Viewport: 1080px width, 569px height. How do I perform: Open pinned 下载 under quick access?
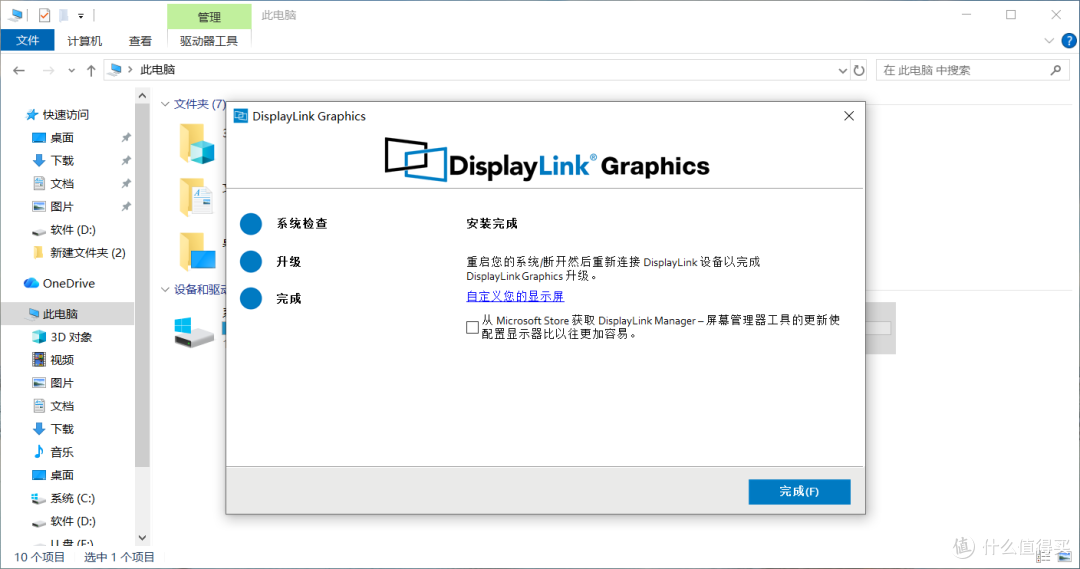(x=62, y=161)
